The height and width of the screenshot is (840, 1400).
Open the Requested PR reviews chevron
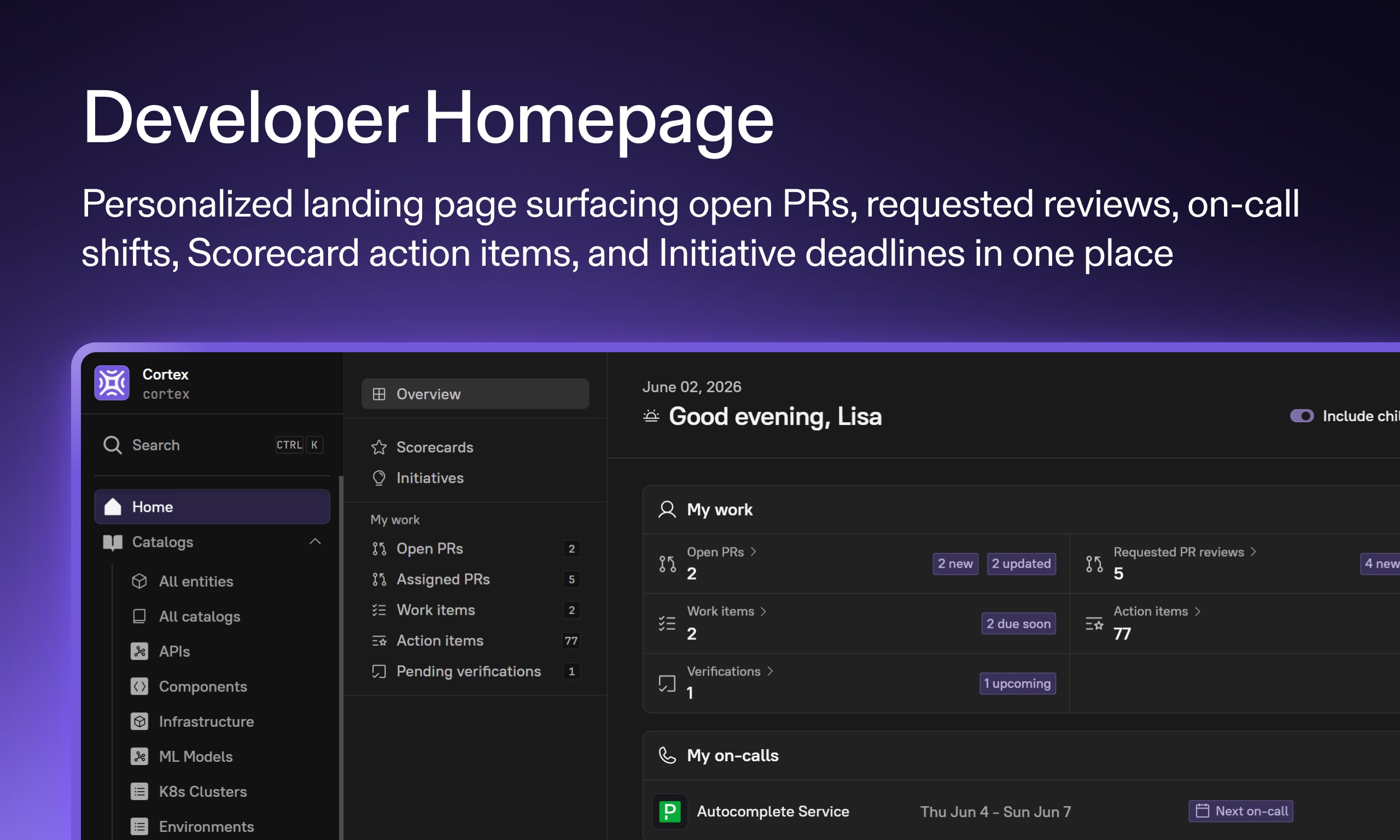[1253, 552]
